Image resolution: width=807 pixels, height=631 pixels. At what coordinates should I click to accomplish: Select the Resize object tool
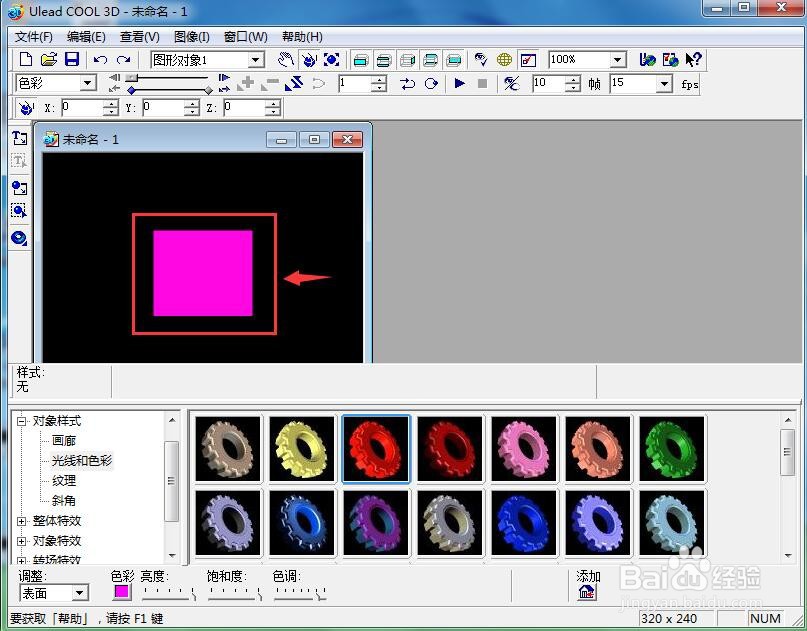tap(332, 60)
